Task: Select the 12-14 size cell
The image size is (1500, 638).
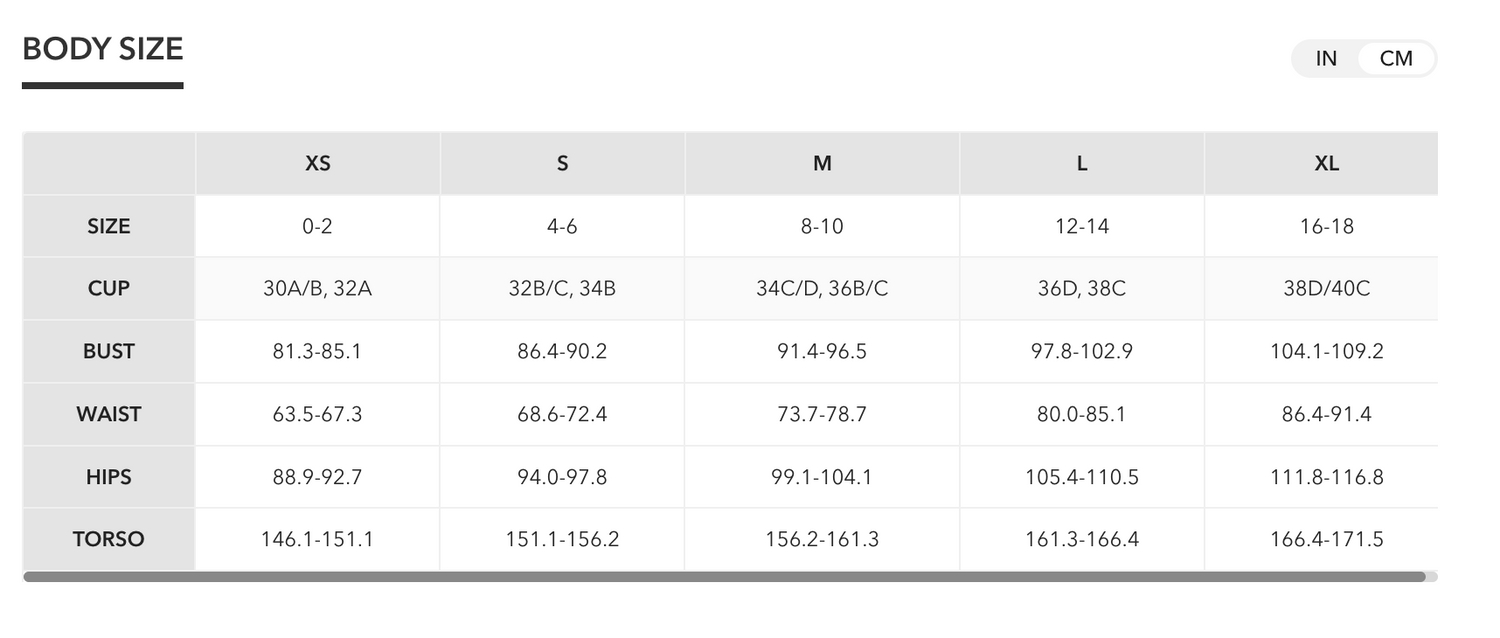Action: 1082,226
